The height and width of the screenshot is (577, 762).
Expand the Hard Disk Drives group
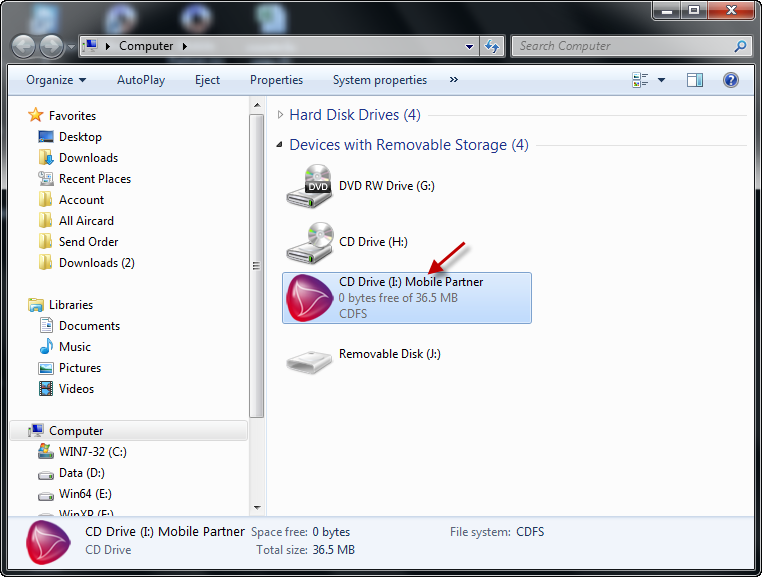tap(280, 115)
